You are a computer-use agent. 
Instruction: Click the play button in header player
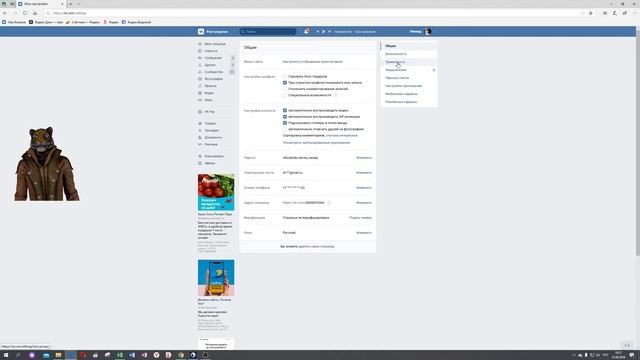[x=324, y=31]
